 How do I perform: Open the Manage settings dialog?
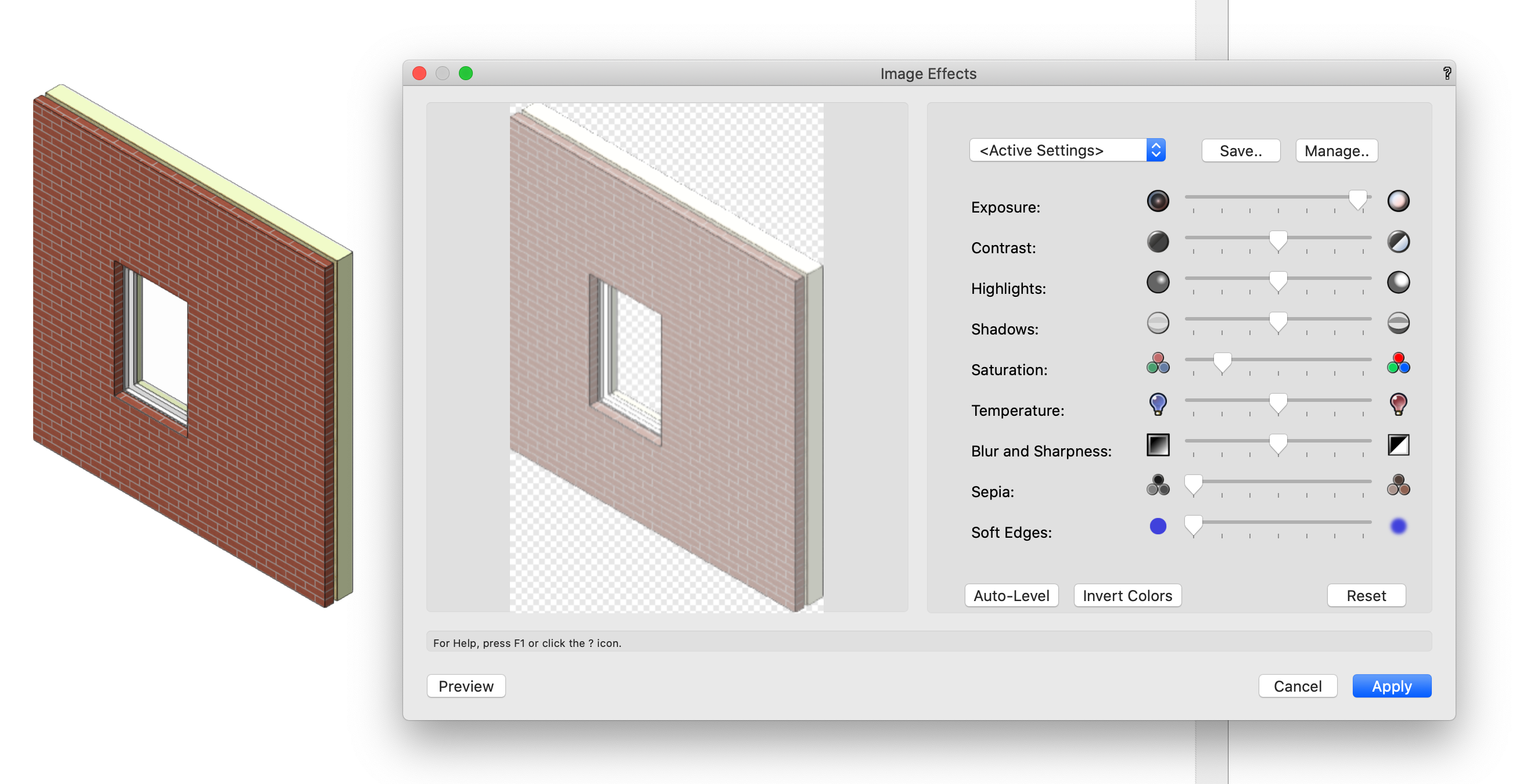pyautogui.click(x=1337, y=150)
